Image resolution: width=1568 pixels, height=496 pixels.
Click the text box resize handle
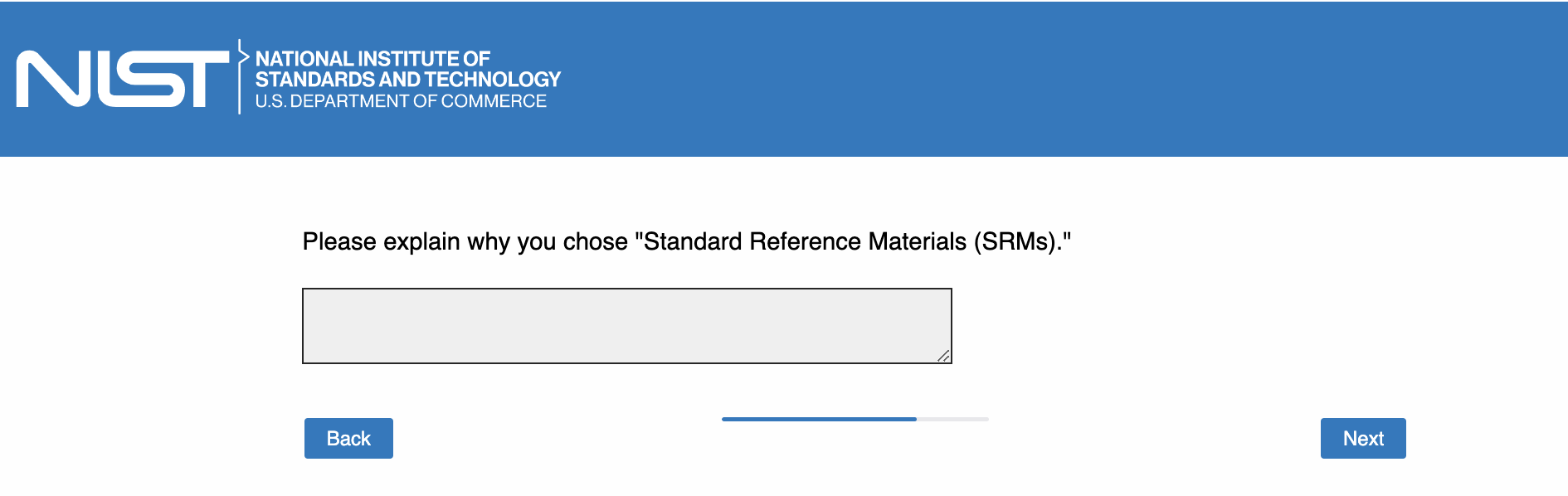click(x=943, y=356)
